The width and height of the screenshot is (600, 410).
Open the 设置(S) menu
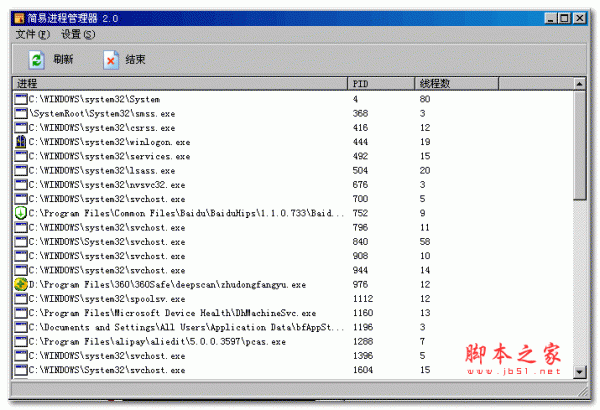pyautogui.click(x=78, y=34)
